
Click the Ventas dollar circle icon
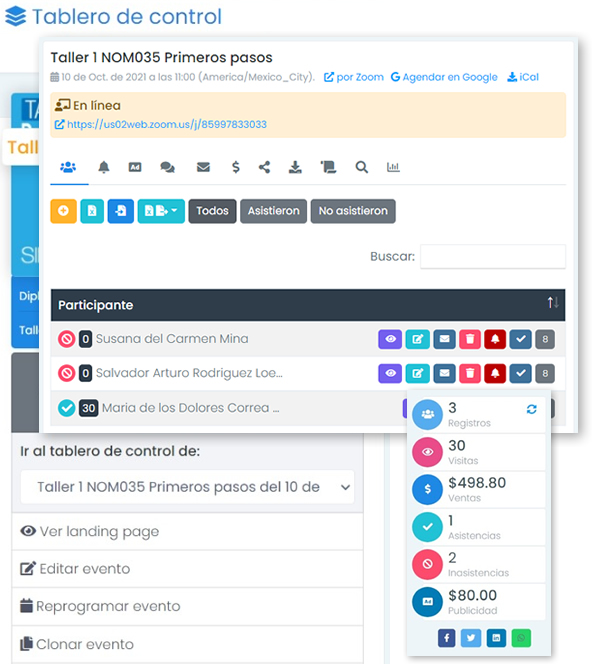point(427,490)
